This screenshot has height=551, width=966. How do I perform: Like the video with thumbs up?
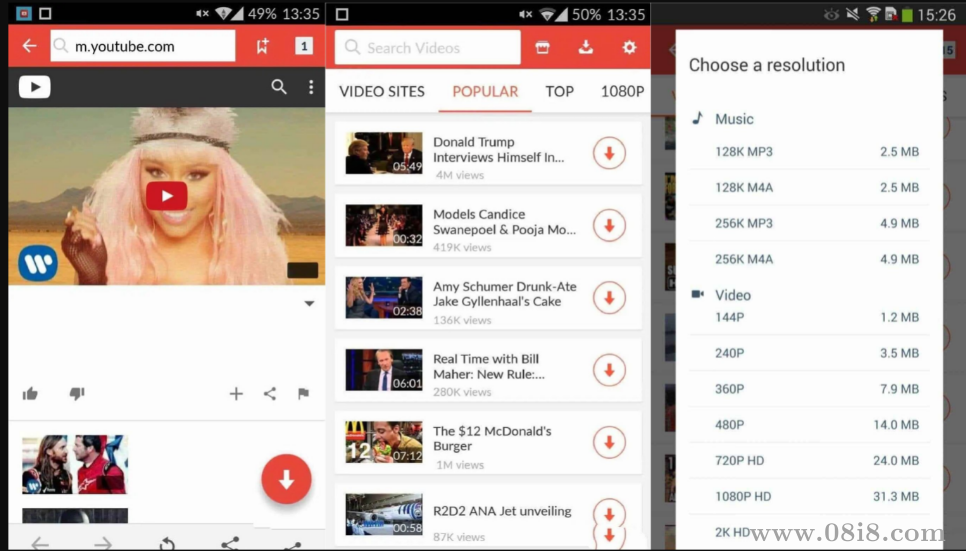click(30, 393)
